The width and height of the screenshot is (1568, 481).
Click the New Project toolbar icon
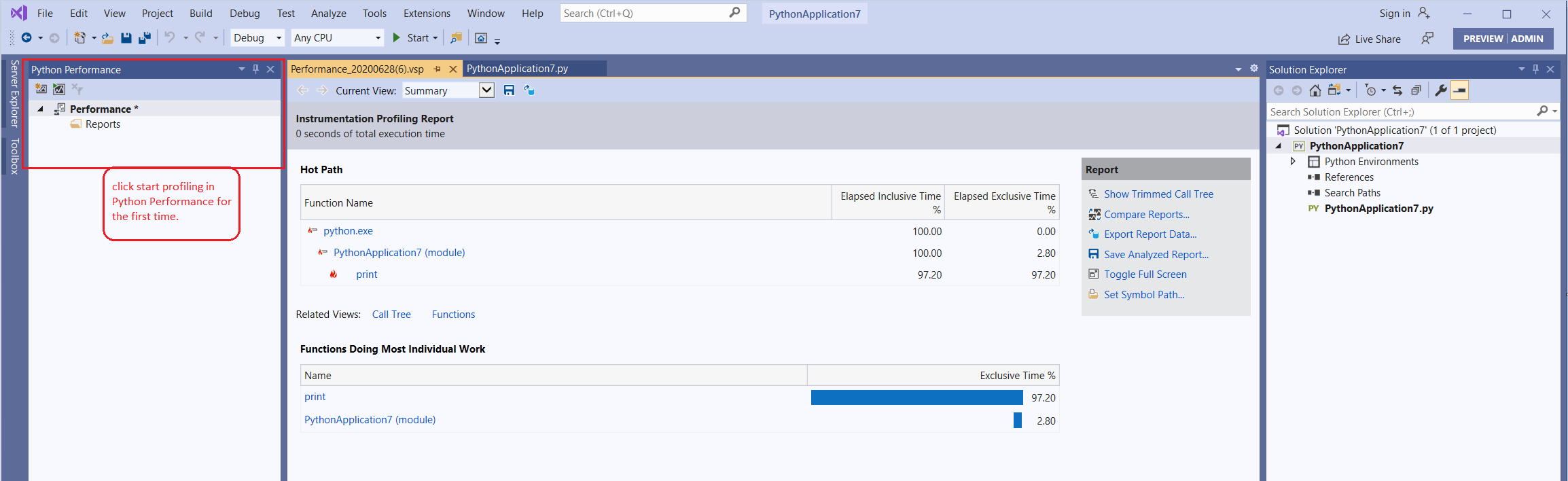(80, 38)
